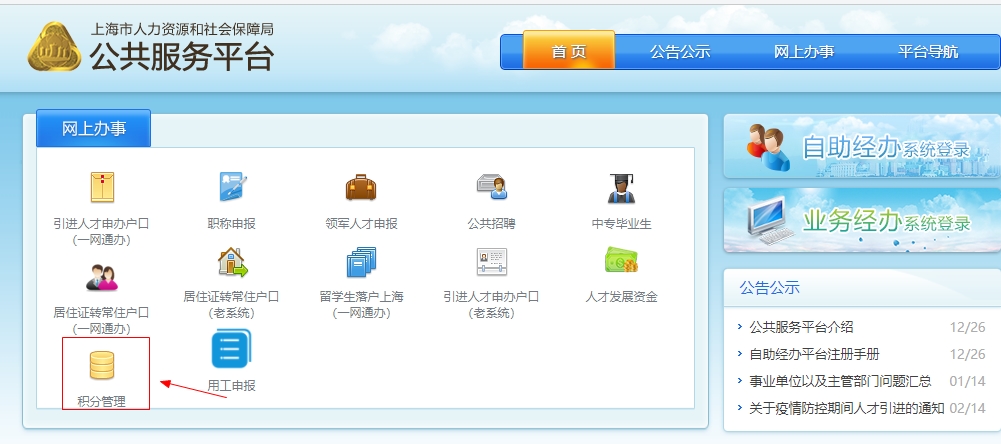Click the 用工申报 text label
This screenshot has width=1001, height=444.
(232, 386)
